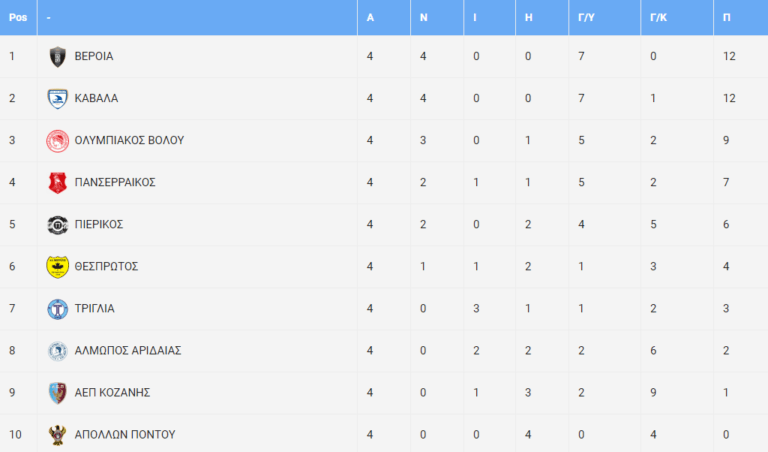Screen dimensions: 768x452
Task: Click the ΠΙΕΡΙΚΟΣ black-and-white logo
Action: [x=57, y=225]
